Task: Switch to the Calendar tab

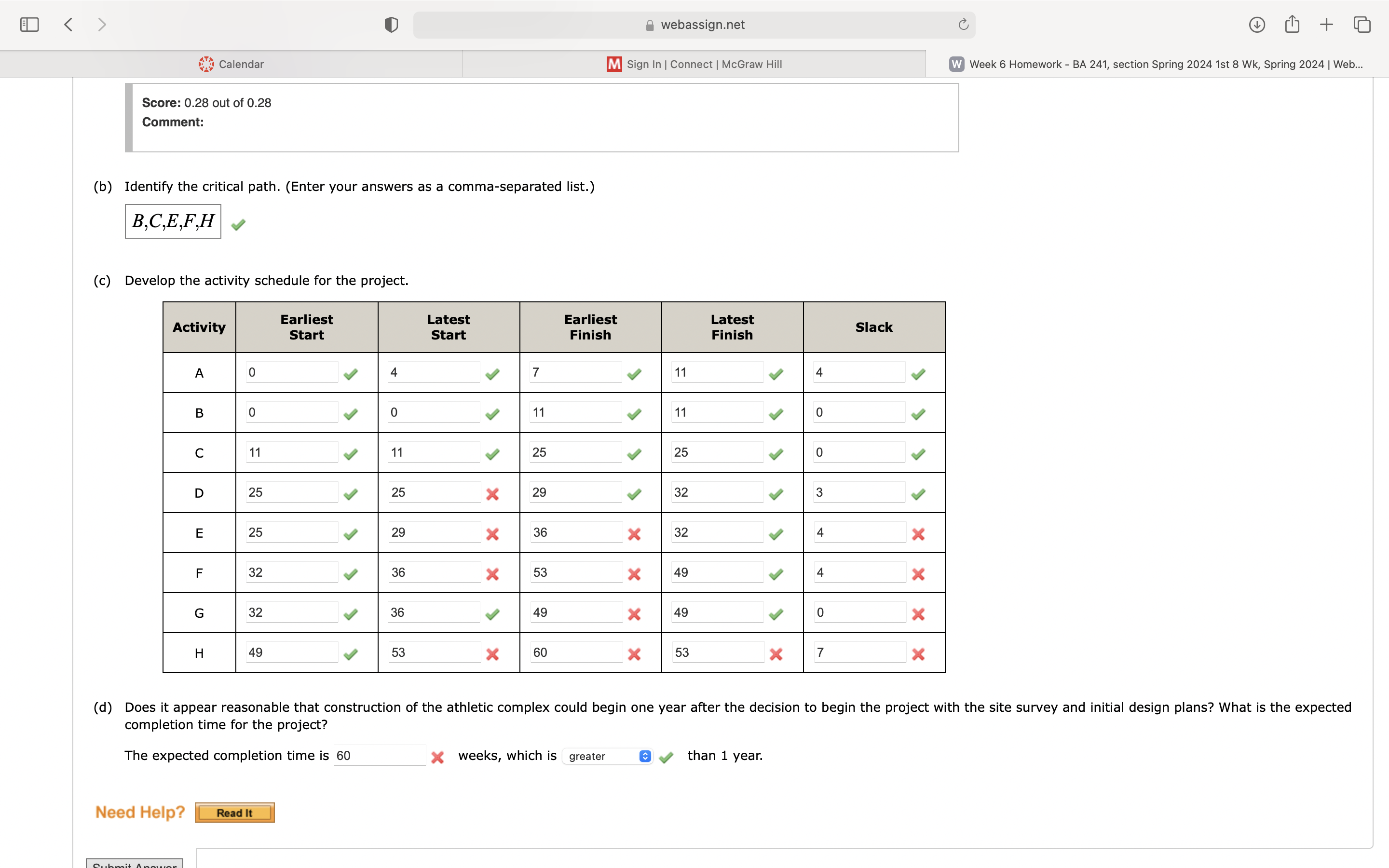Action: point(231,64)
